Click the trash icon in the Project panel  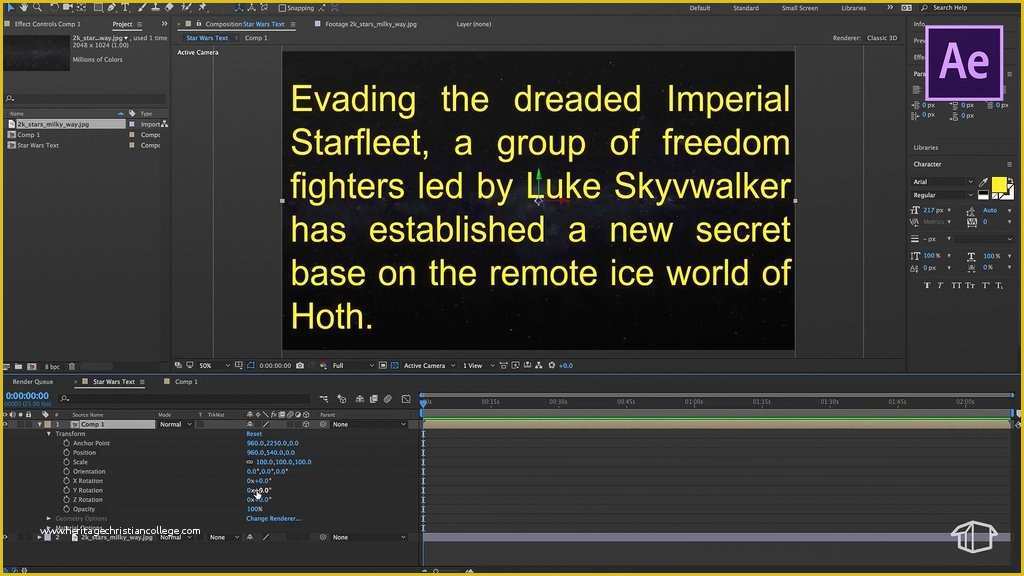coord(72,367)
